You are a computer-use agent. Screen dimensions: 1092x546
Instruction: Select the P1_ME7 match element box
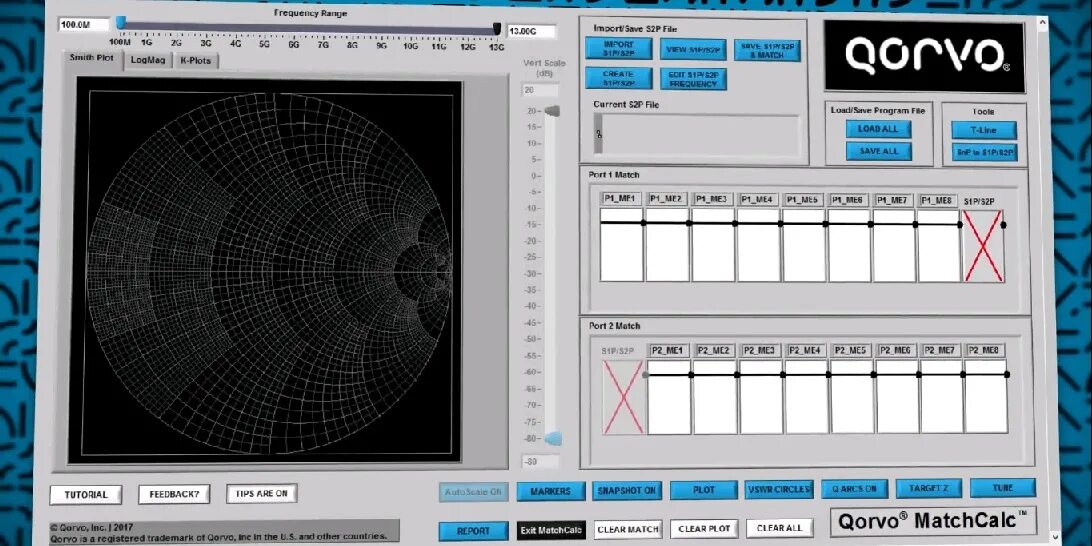894,244
